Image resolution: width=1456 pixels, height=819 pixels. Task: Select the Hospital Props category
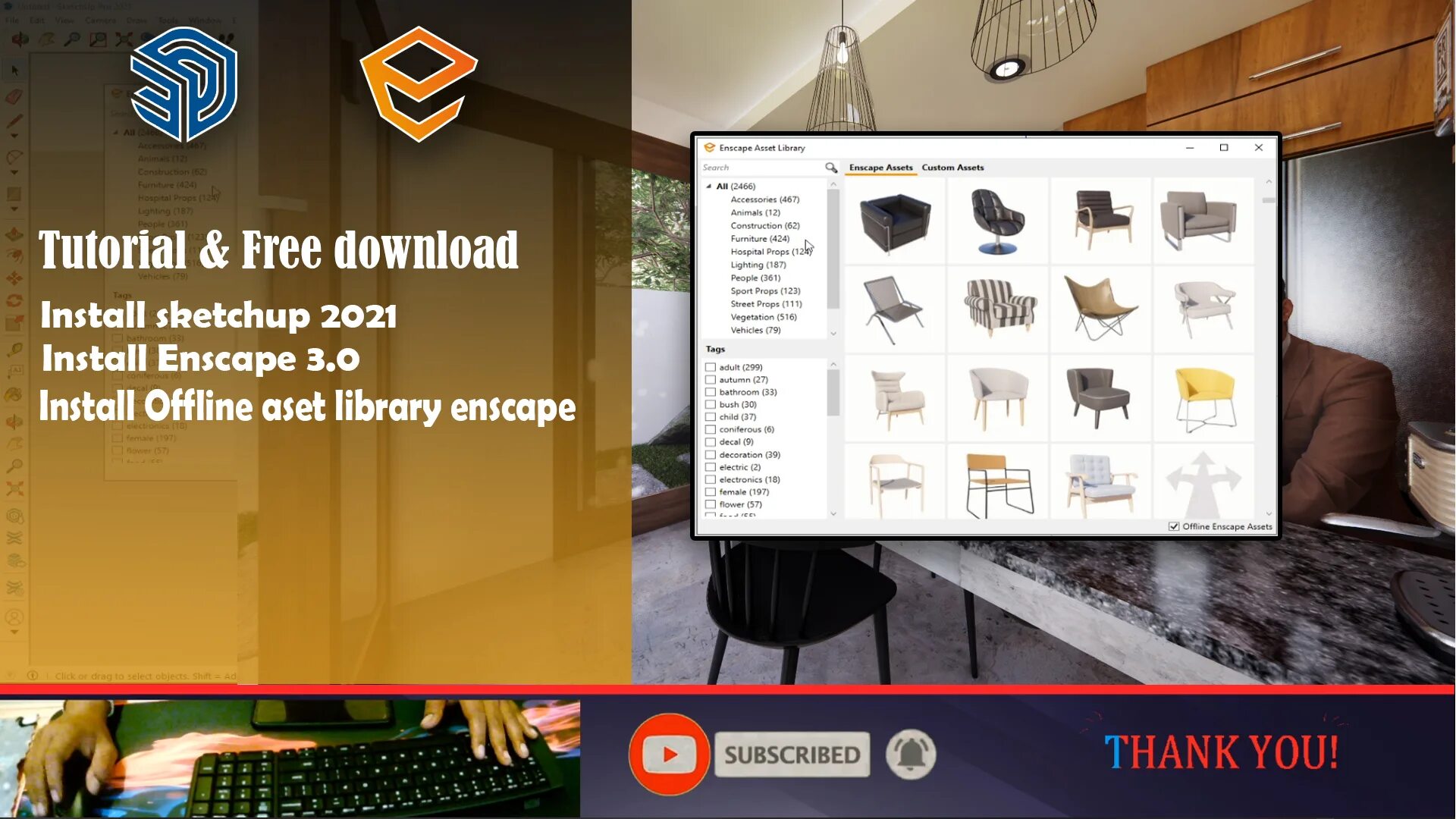[x=770, y=252]
